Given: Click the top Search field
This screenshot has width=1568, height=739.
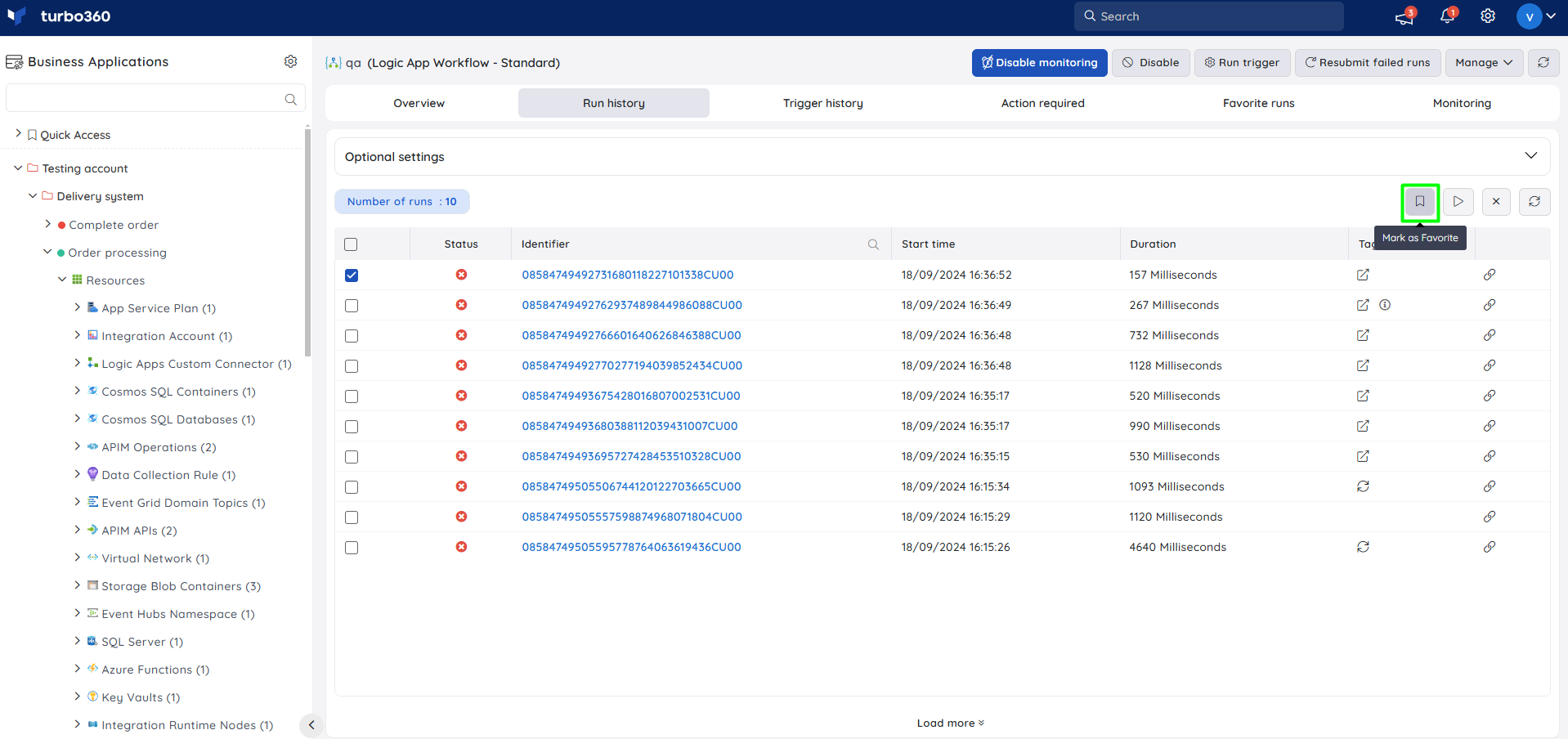Looking at the screenshot, I should coord(1209,16).
